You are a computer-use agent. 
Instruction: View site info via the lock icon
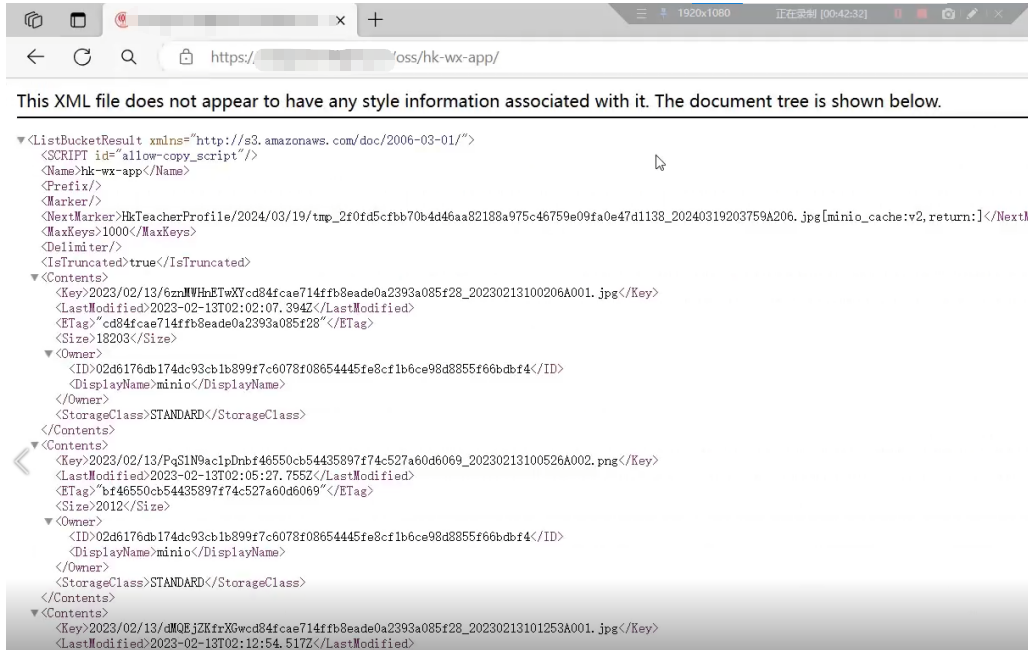185,57
